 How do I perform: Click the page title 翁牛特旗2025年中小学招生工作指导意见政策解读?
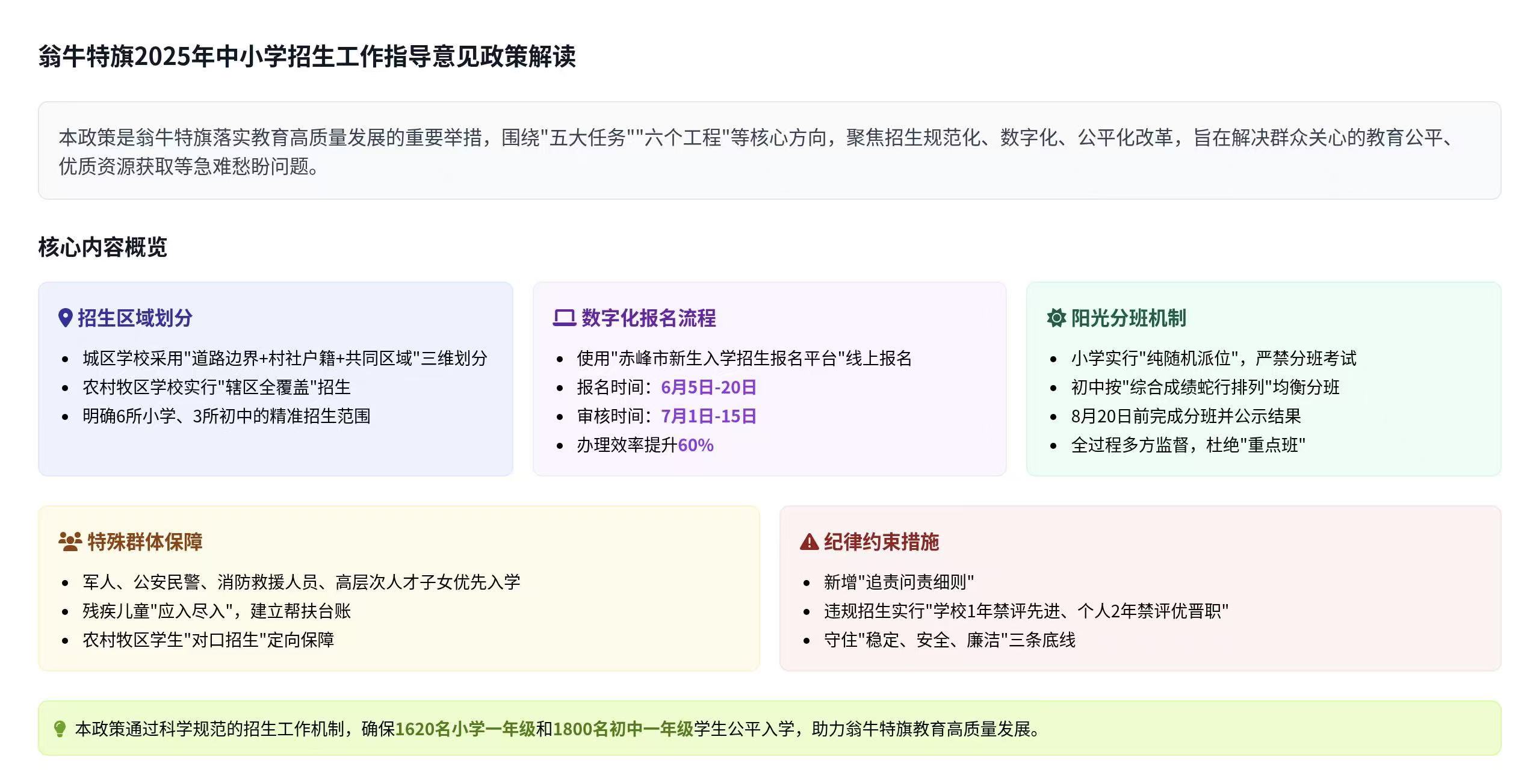pos(307,57)
